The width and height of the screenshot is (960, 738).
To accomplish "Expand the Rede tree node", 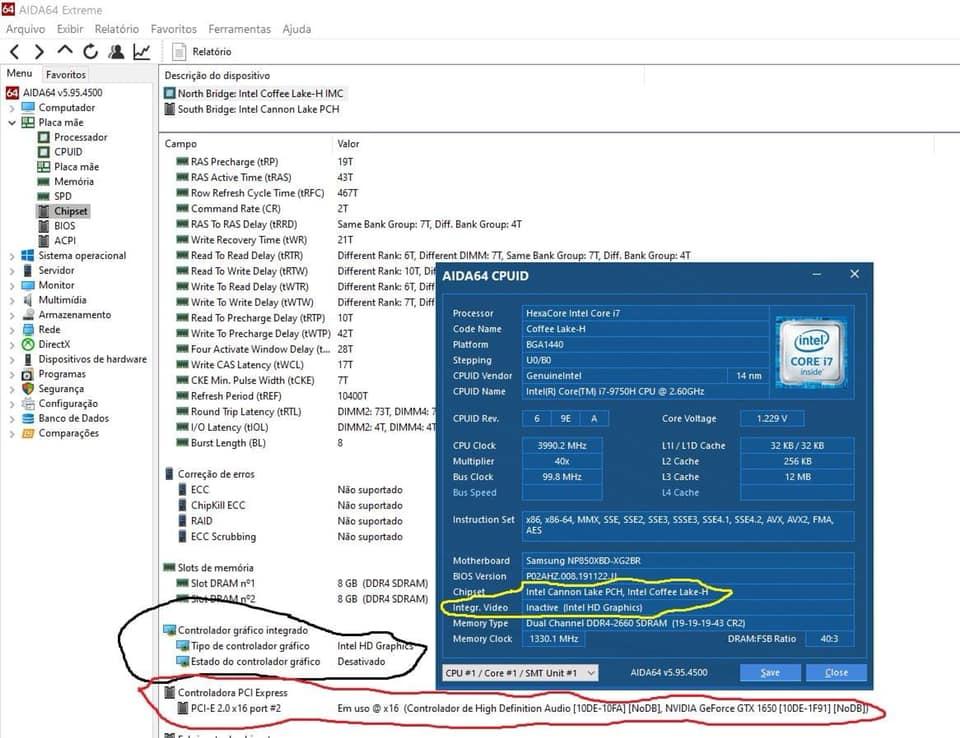I will coord(12,329).
